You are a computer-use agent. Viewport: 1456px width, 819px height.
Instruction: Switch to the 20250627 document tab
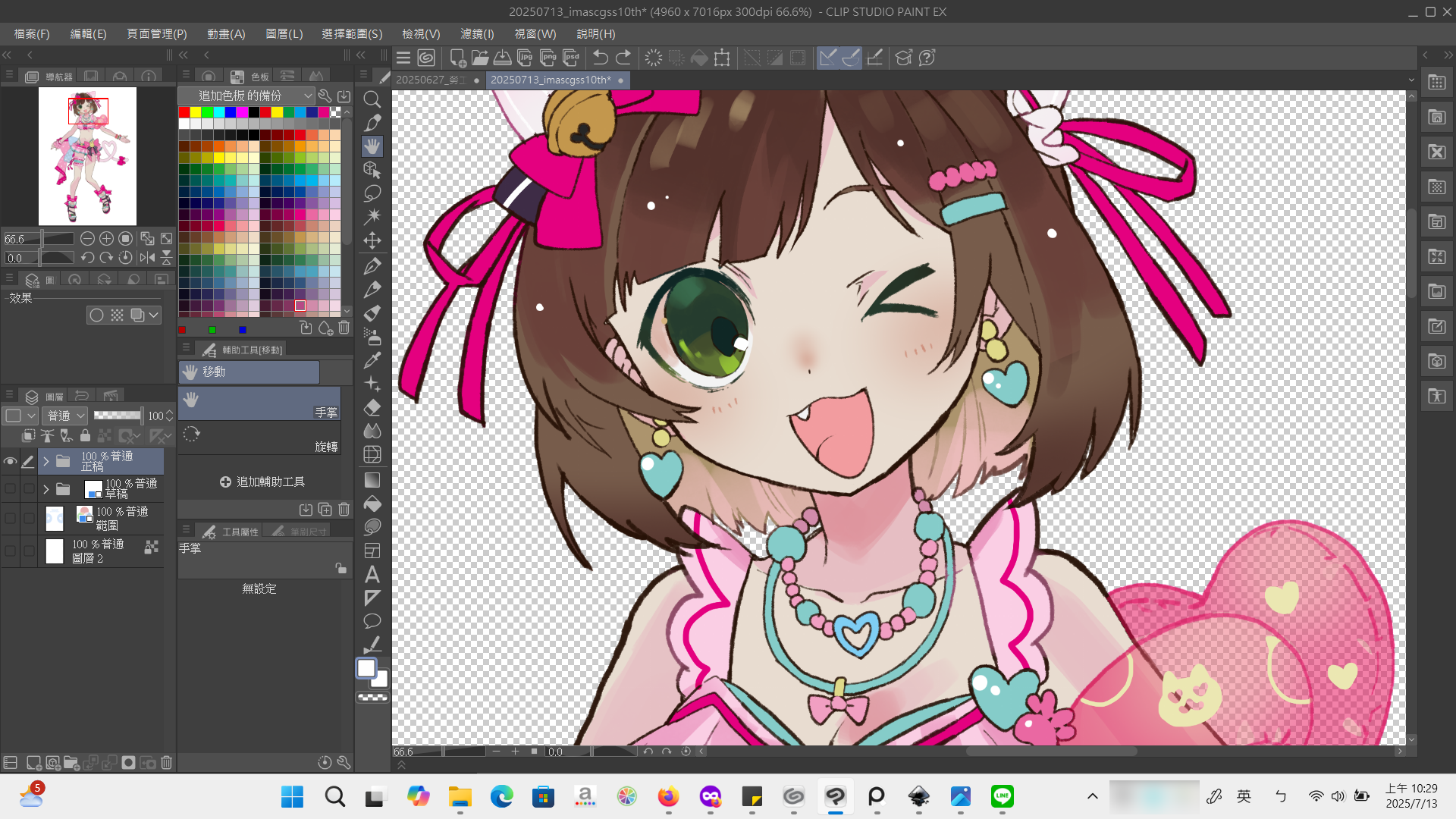point(431,80)
